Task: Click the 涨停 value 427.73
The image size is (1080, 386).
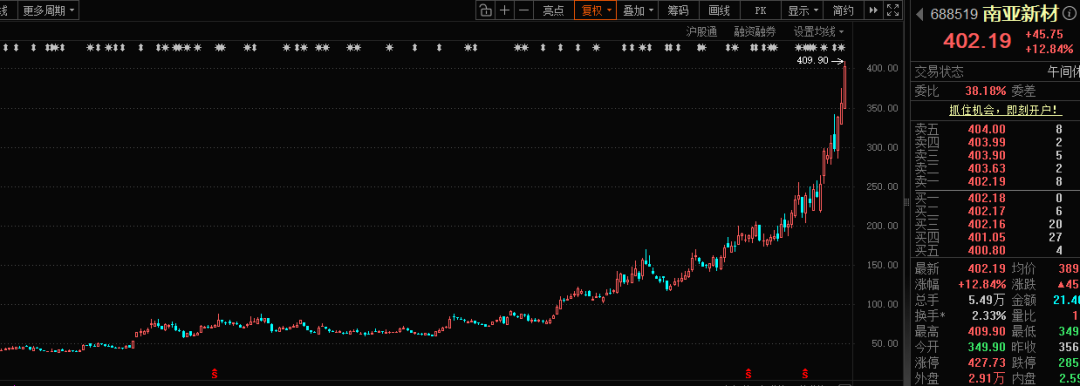Action: [x=986, y=363]
